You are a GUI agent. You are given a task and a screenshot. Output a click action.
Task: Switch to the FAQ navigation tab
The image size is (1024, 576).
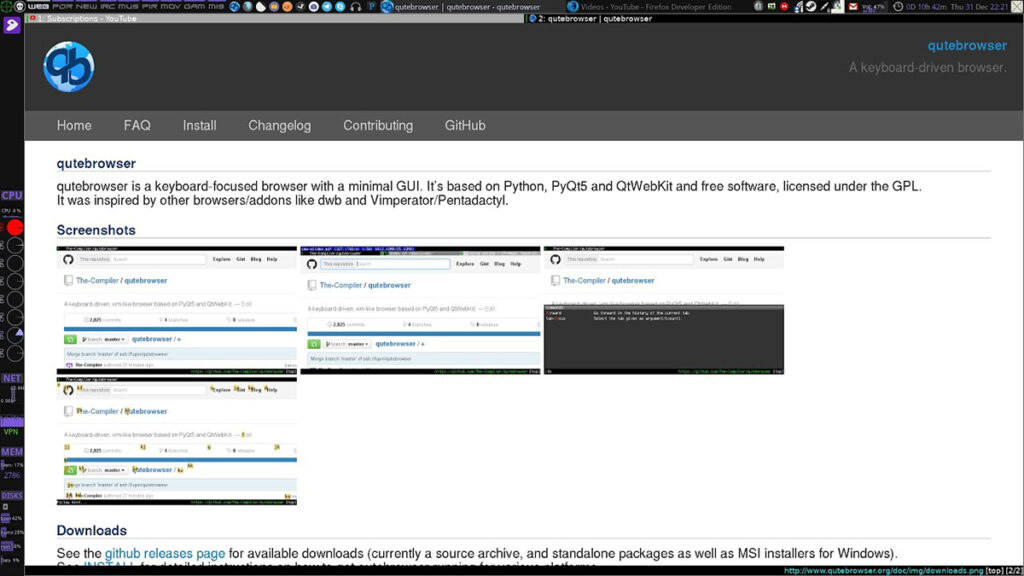pyautogui.click(x=137, y=125)
